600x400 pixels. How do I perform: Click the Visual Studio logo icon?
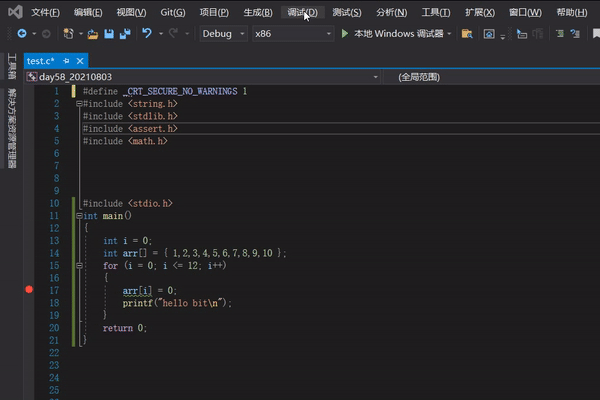click(x=15, y=12)
